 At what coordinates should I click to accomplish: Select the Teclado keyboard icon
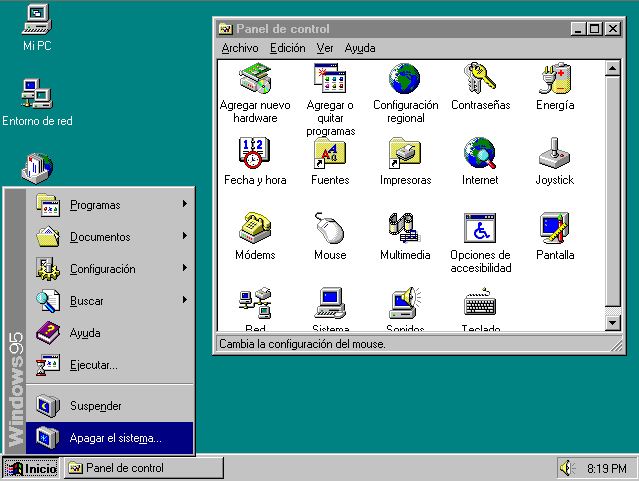480,303
